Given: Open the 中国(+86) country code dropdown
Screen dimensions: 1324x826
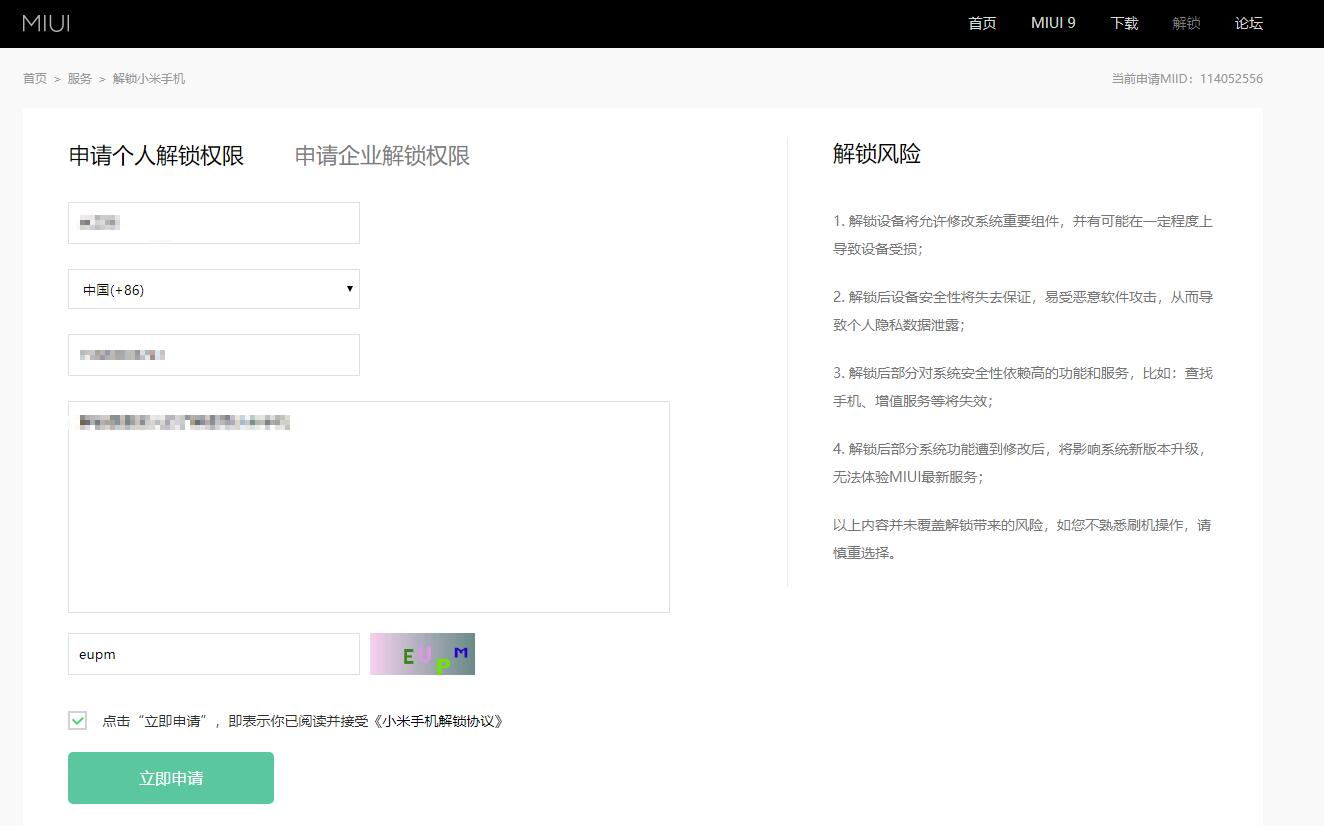Looking at the screenshot, I should 213,289.
